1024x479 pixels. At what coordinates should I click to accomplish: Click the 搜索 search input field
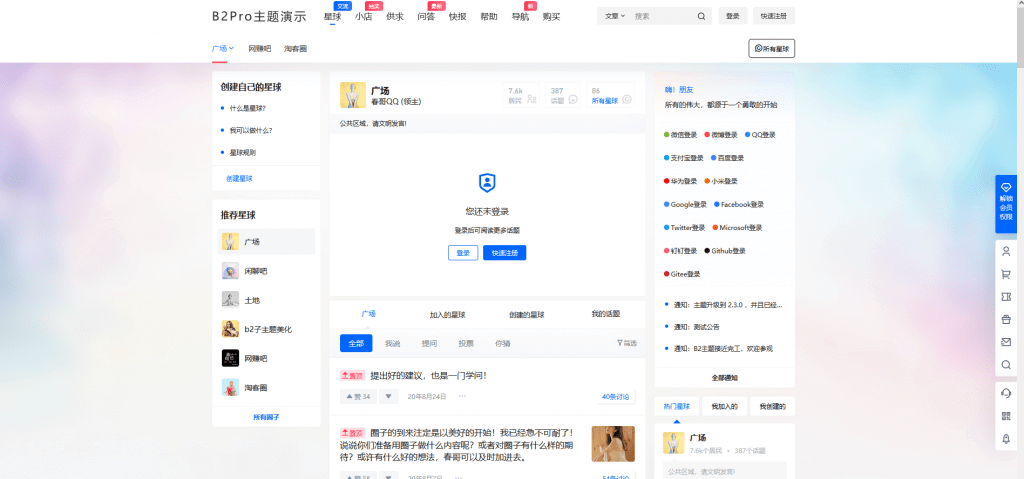click(662, 16)
